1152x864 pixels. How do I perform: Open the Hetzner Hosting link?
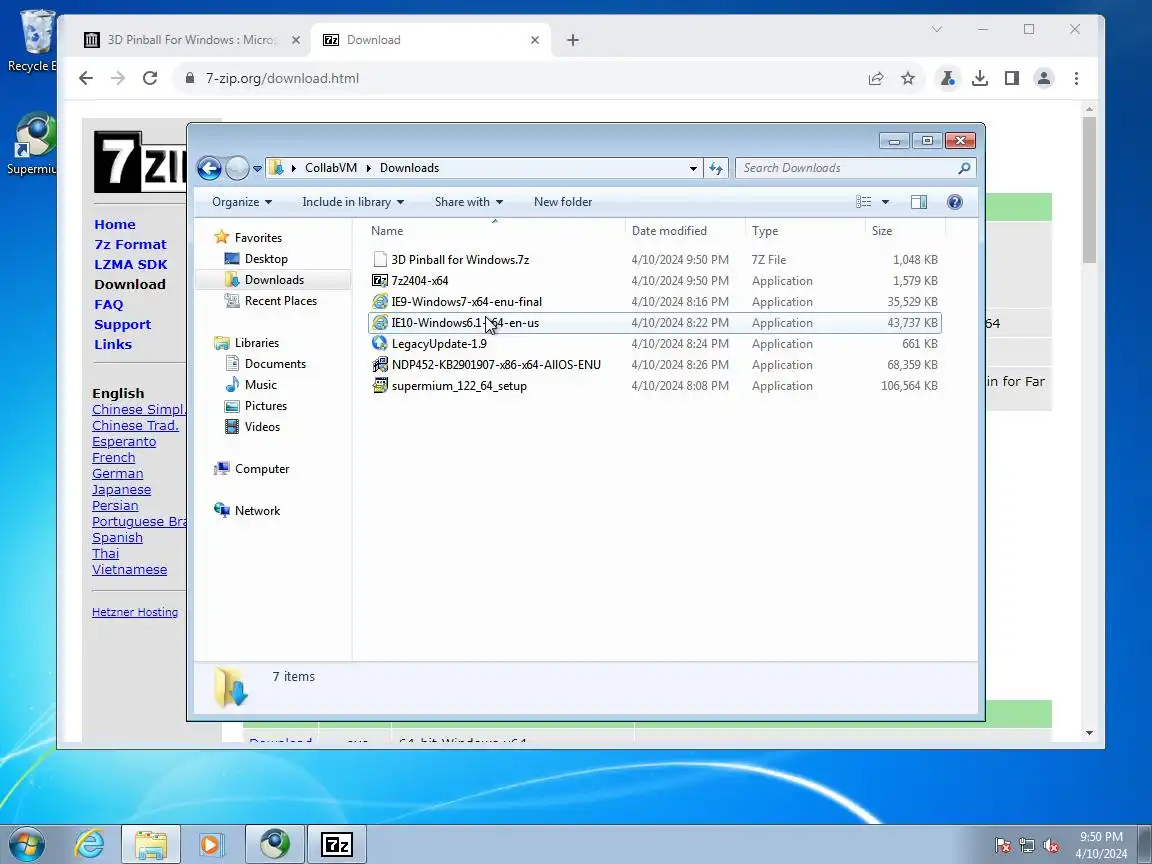[x=134, y=612]
